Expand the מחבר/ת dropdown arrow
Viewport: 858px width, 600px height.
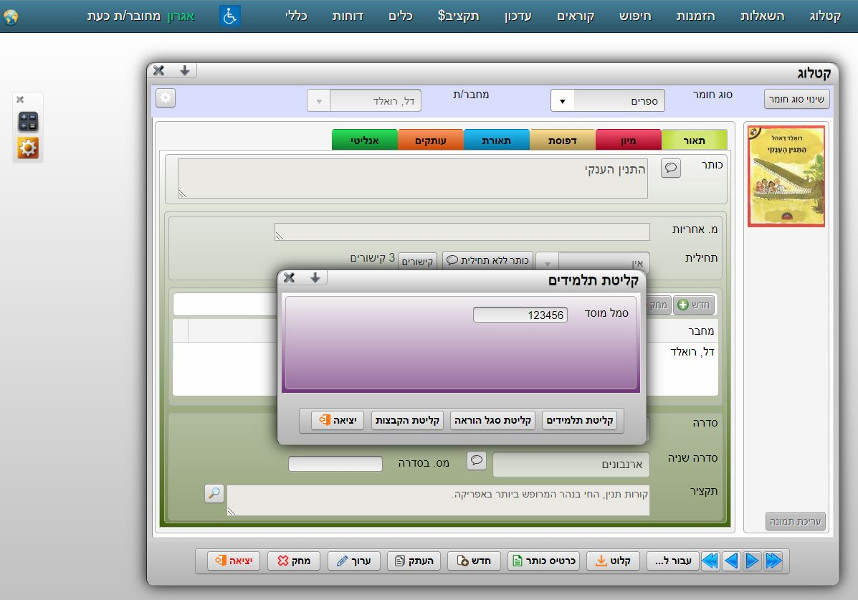[318, 101]
